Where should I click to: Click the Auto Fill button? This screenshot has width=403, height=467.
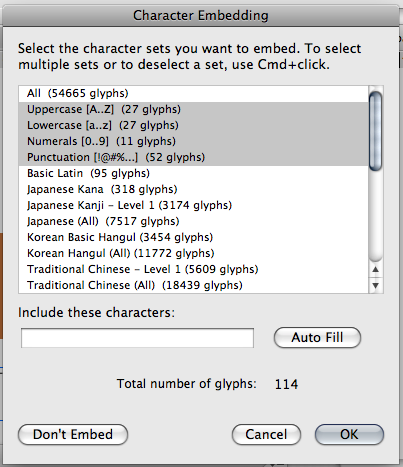coord(317,338)
